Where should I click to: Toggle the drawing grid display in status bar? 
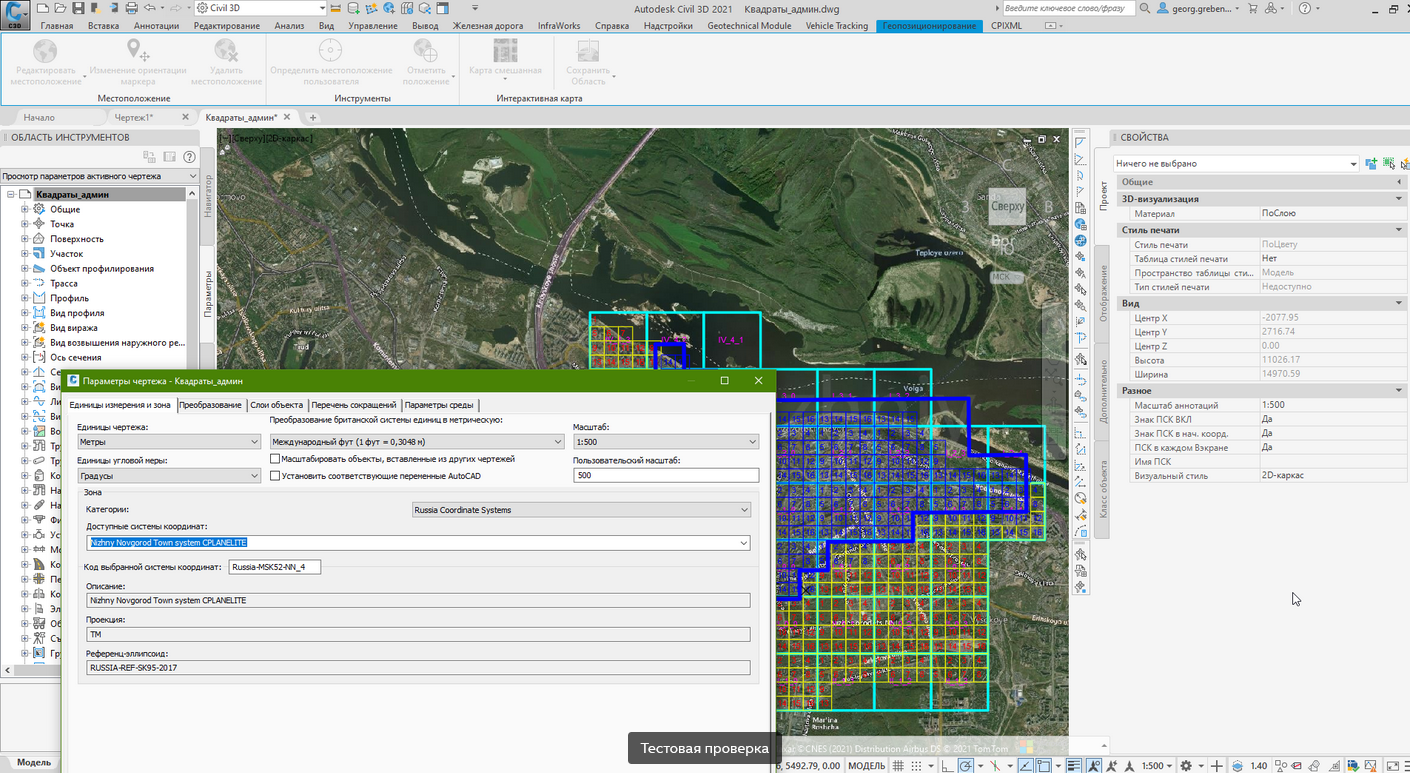click(899, 766)
